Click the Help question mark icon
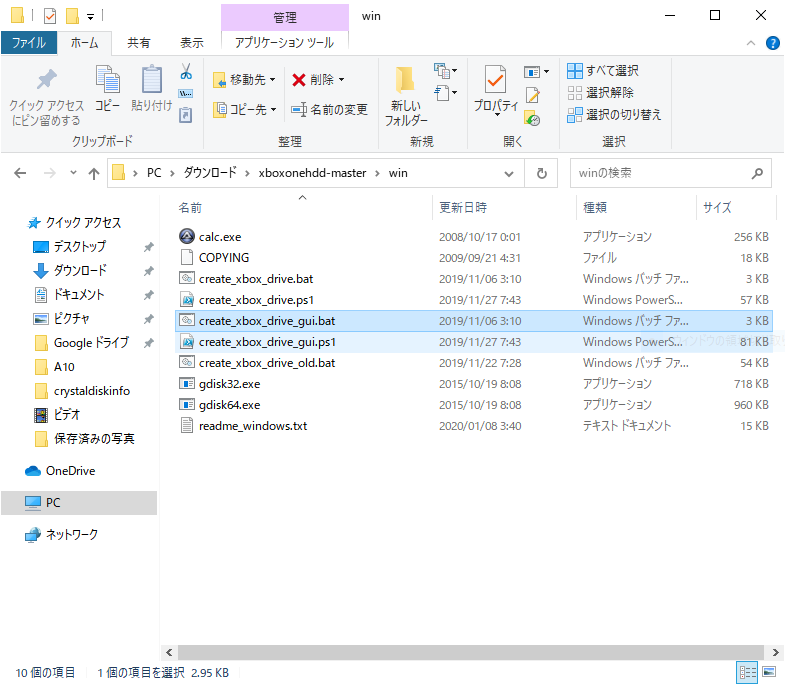Viewport: 785px width, 685px height. 772,43
